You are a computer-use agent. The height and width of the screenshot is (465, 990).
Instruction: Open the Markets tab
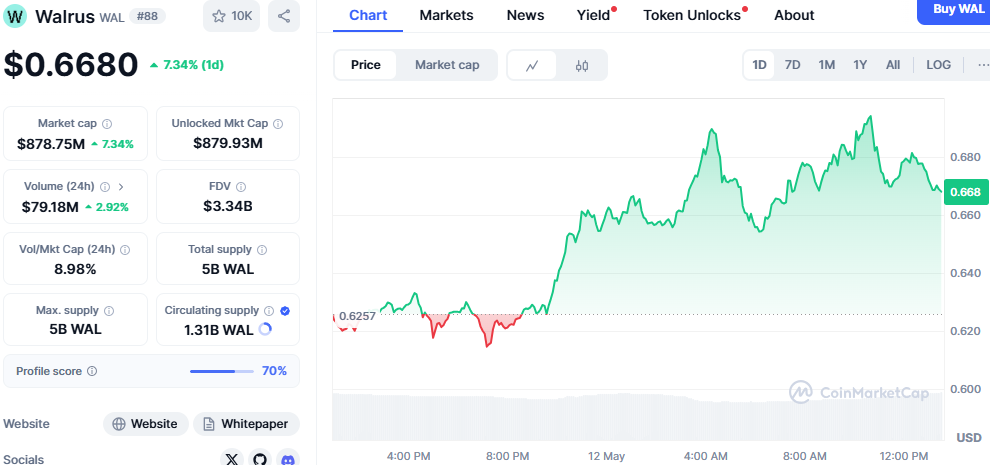point(446,15)
